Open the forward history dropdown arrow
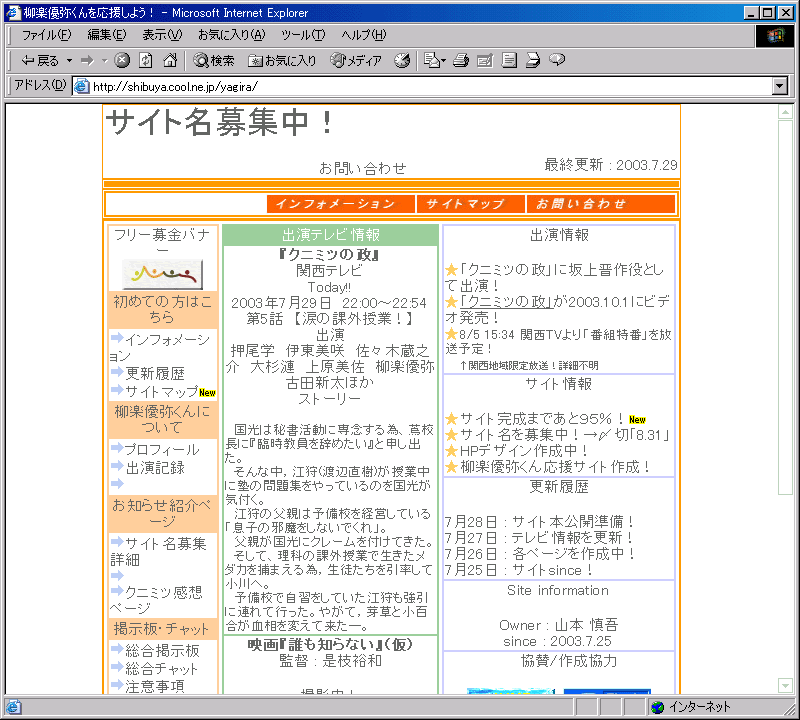 [x=105, y=61]
